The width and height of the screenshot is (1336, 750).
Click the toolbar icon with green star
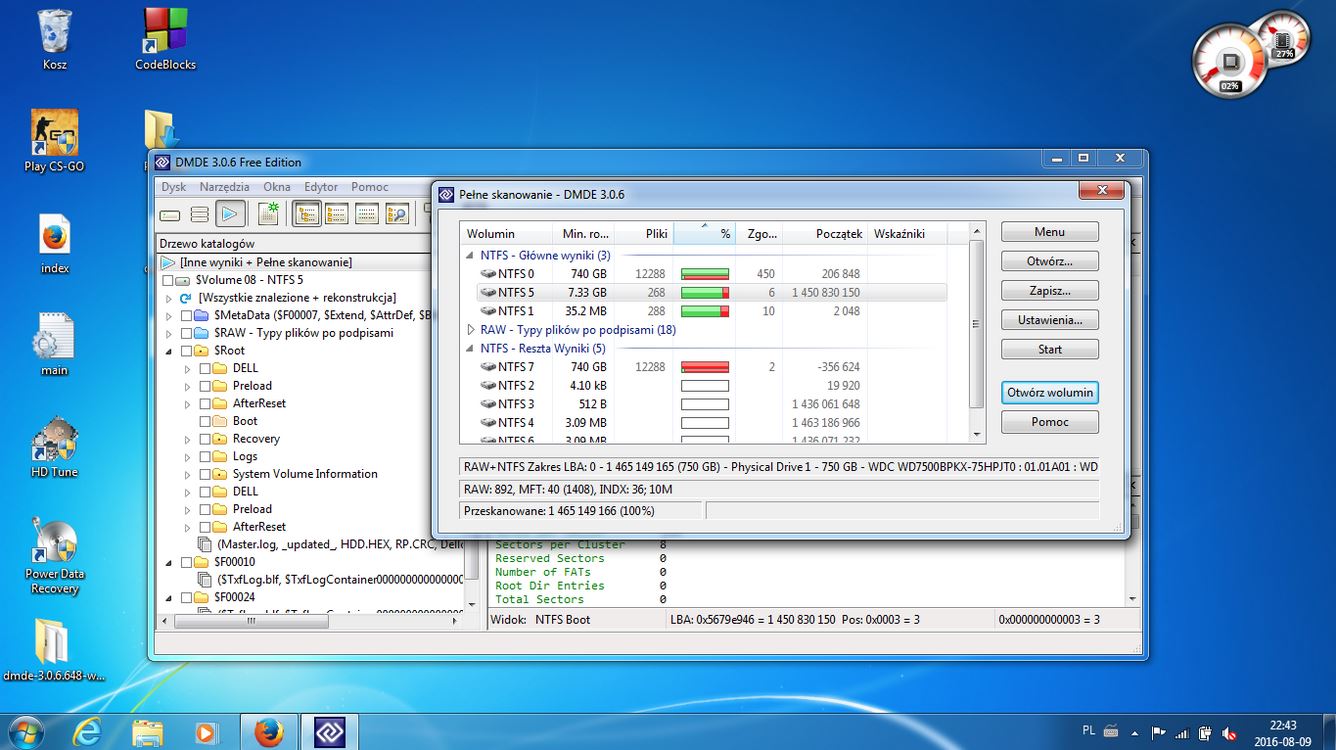point(268,214)
